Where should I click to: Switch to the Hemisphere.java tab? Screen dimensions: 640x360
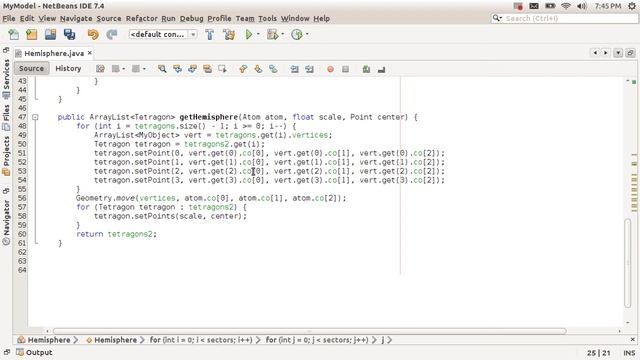pyautogui.click(x=53, y=53)
